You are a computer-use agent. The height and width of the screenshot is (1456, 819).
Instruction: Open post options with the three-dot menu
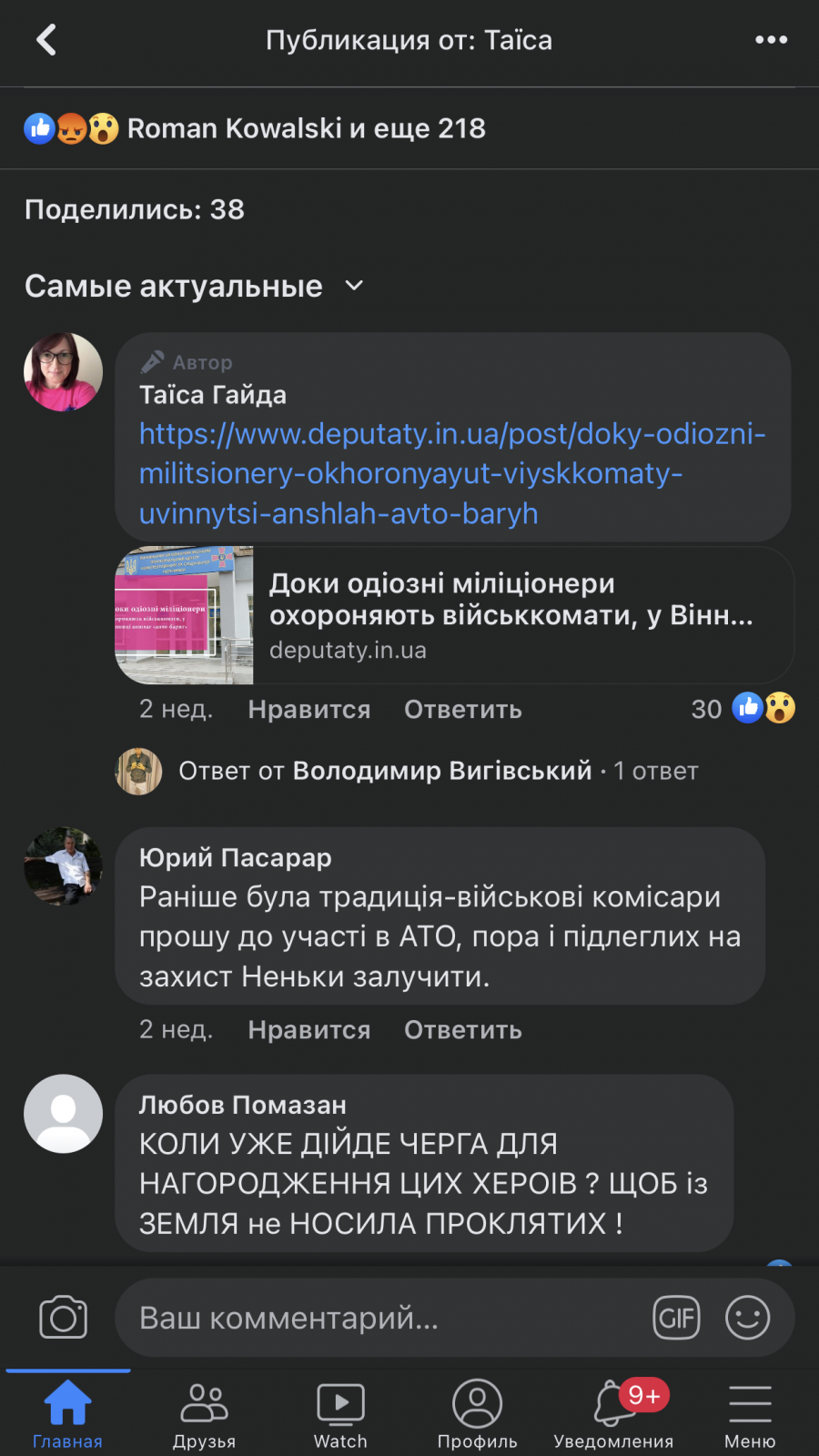(773, 39)
